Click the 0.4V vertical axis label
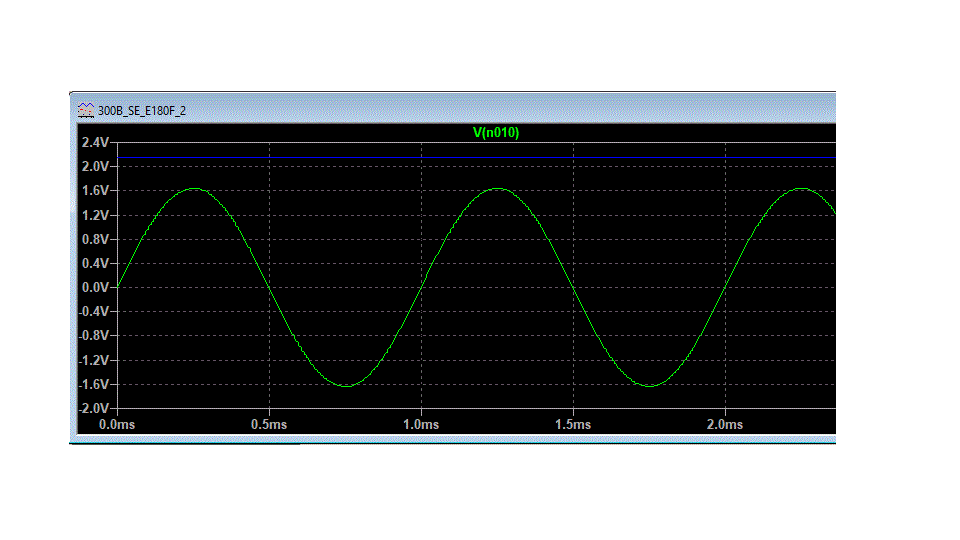960x540 pixels. [96, 264]
